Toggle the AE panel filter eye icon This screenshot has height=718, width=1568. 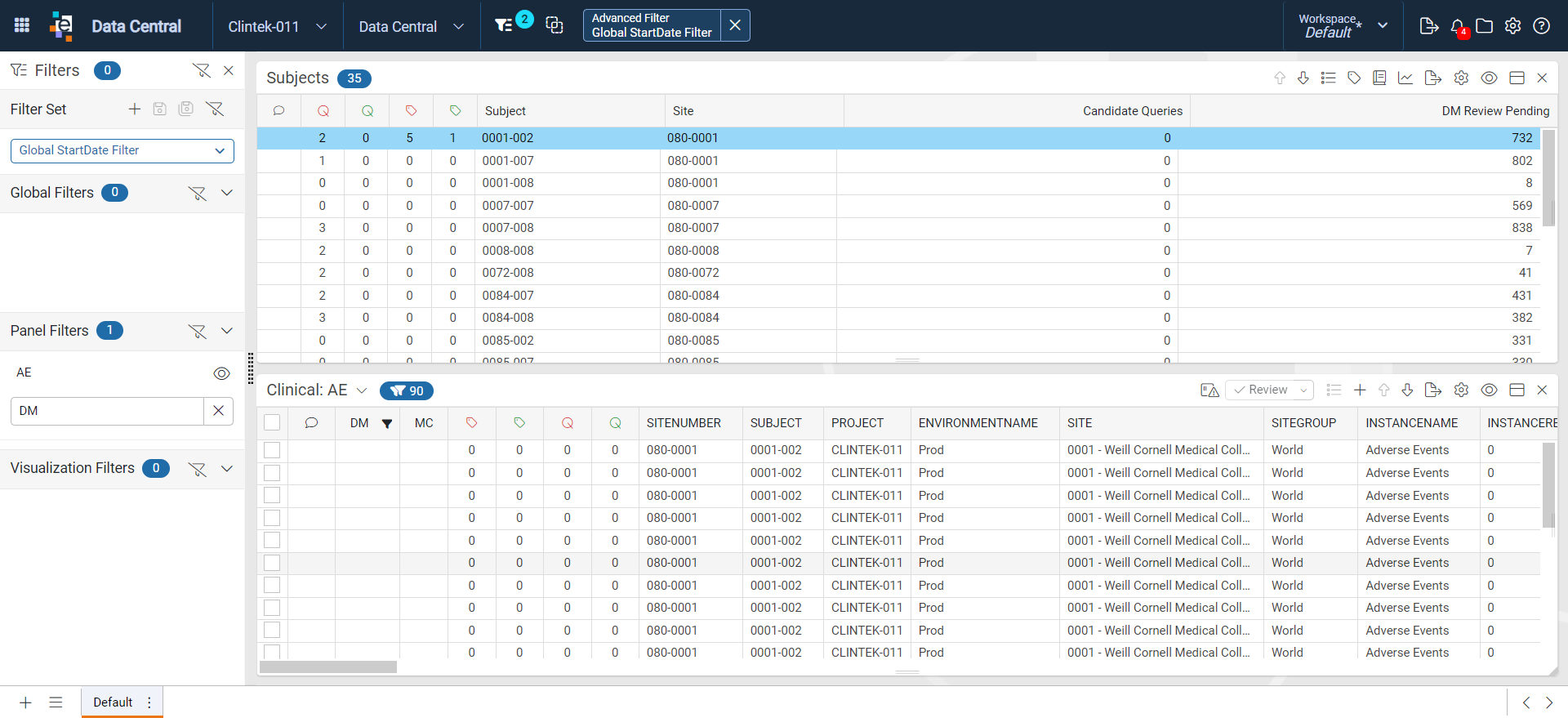pos(221,373)
